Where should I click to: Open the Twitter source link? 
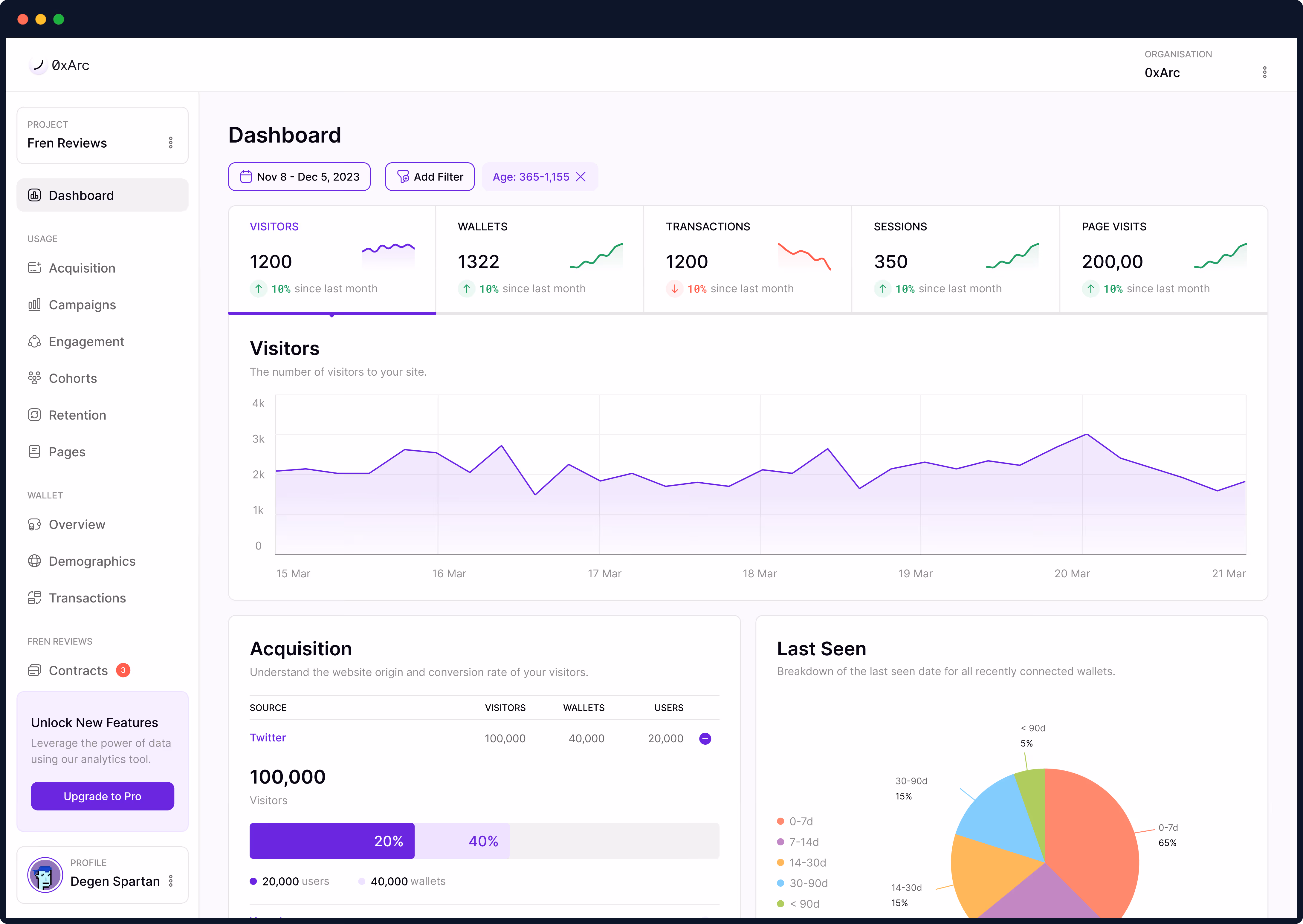point(268,738)
